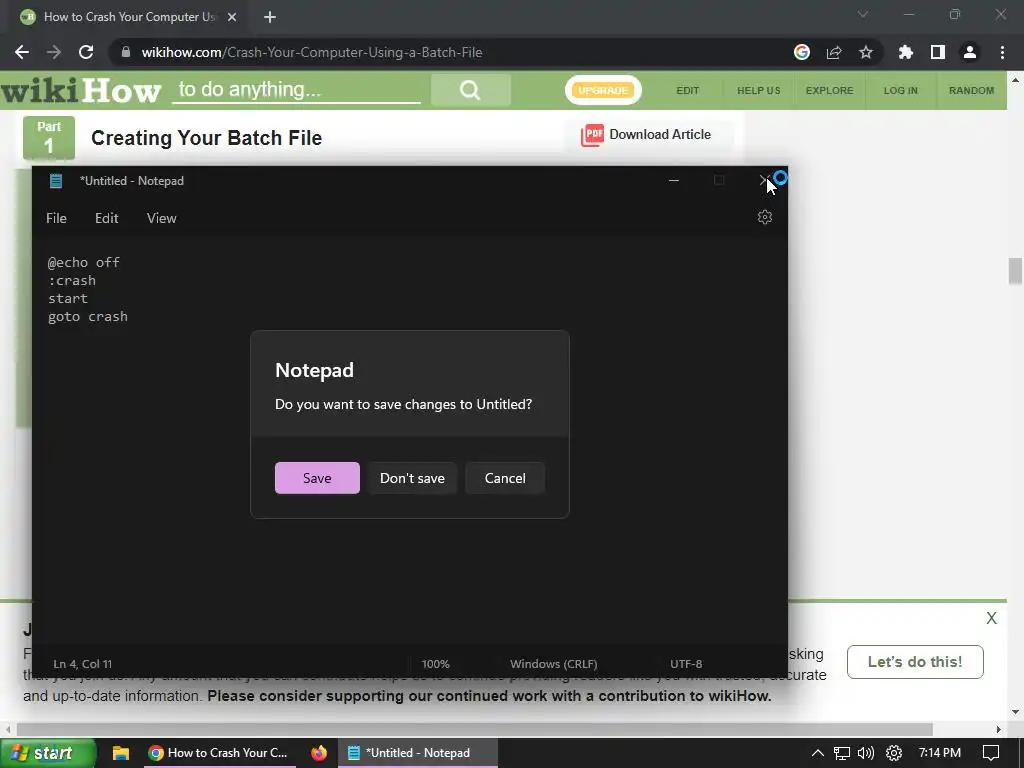
Task: Click the Start button
Action: (x=48, y=753)
